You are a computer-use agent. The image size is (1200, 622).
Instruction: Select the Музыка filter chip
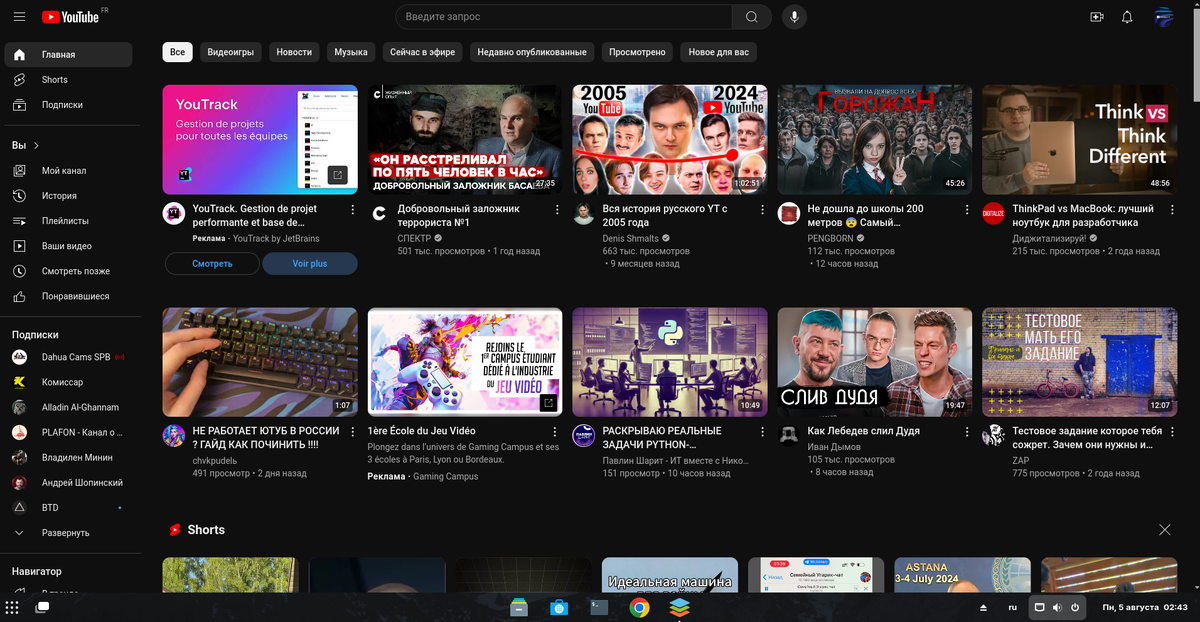click(x=351, y=52)
